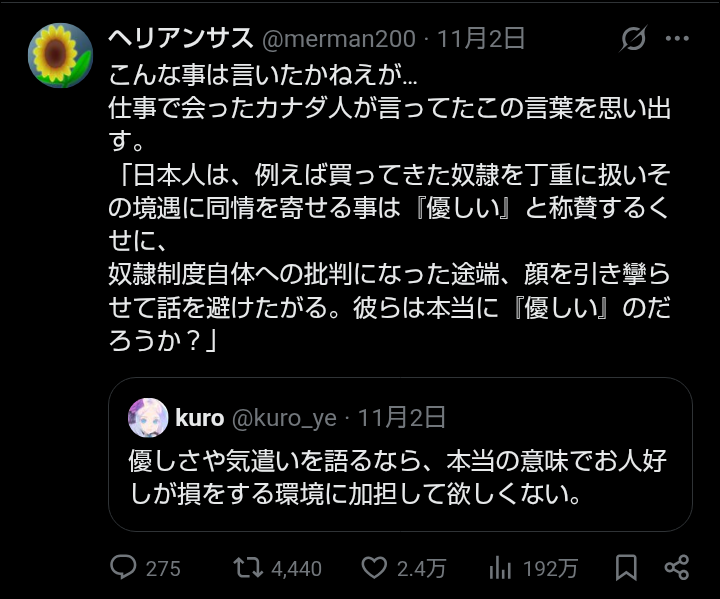Image resolution: width=720 pixels, height=599 pixels.
Task: Toggle like with the heart icon
Action: click(373, 568)
